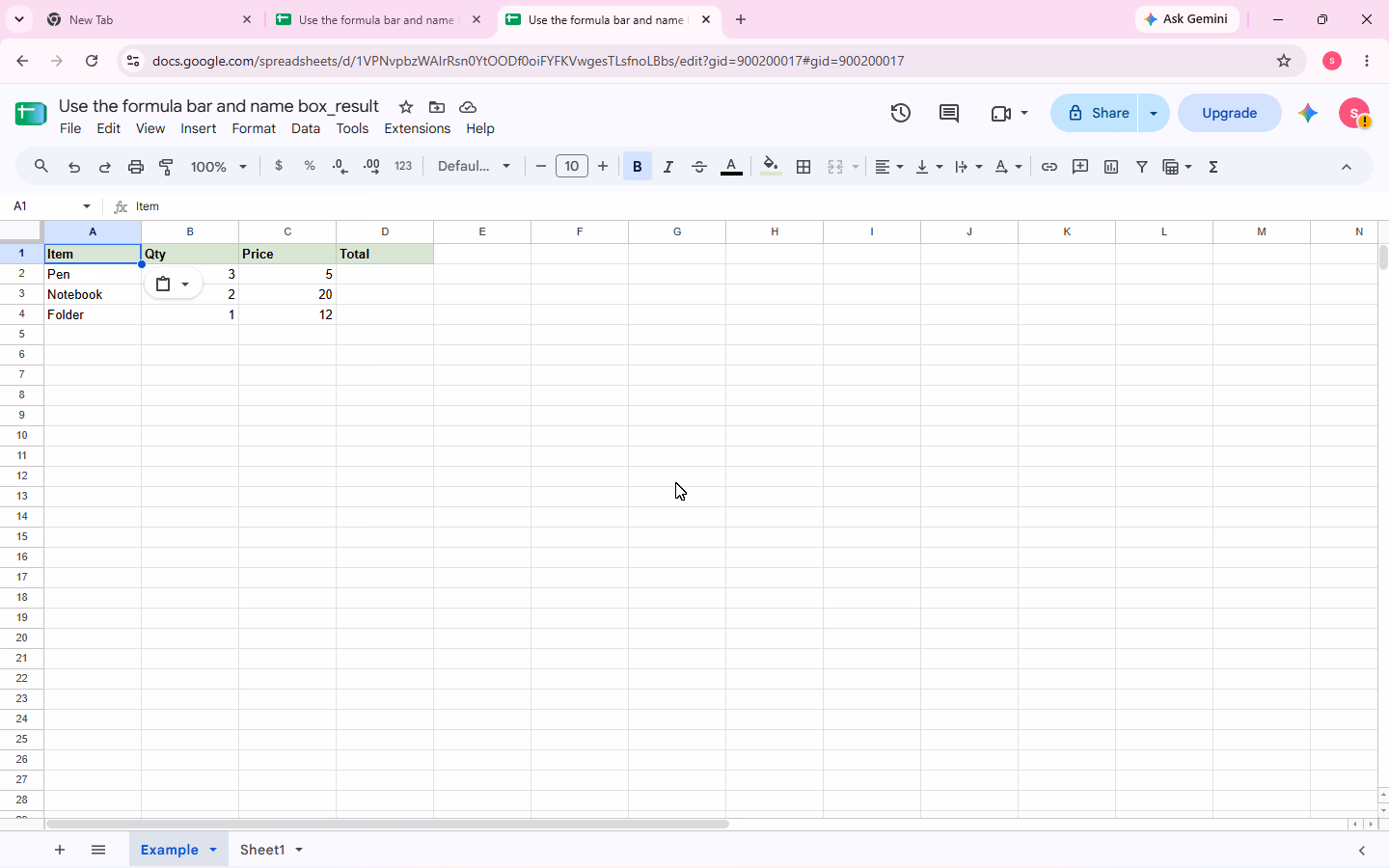Redo the last undone action

click(105, 167)
